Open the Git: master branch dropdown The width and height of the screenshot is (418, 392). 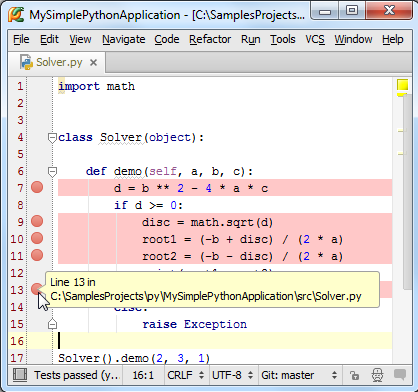click(299, 375)
